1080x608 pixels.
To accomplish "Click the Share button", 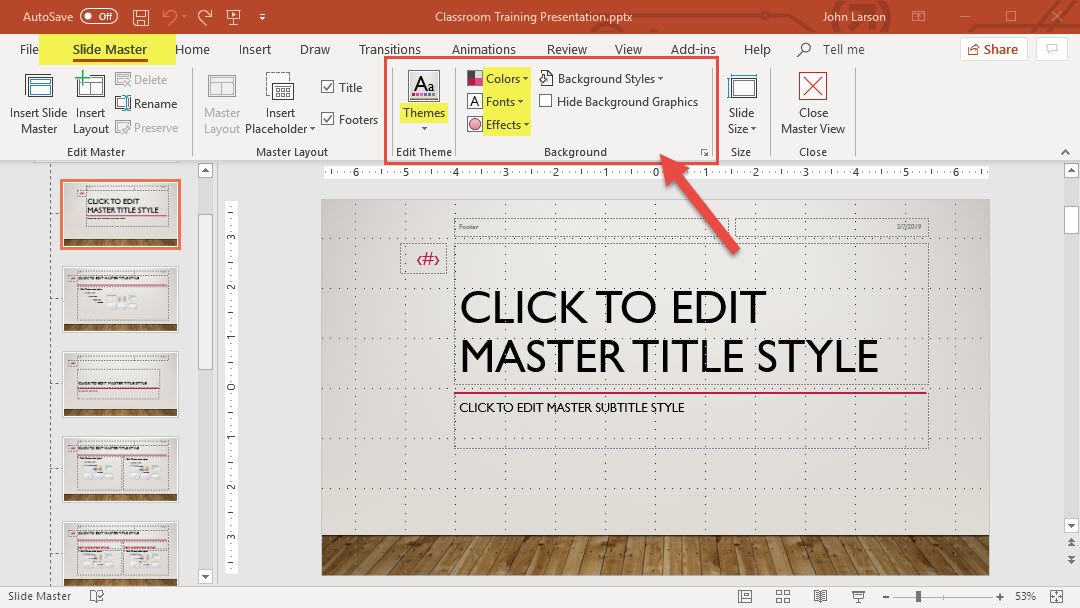I will point(993,49).
